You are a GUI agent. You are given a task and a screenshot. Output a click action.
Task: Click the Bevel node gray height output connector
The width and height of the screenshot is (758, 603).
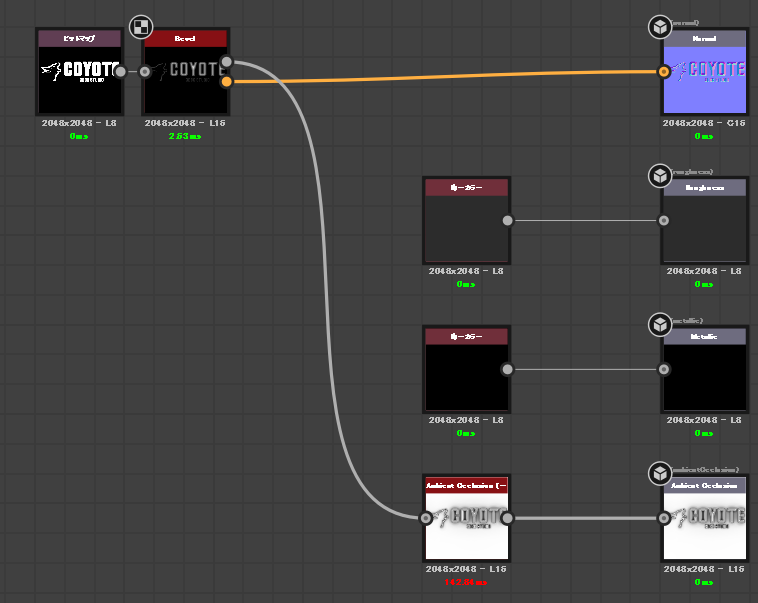226,61
